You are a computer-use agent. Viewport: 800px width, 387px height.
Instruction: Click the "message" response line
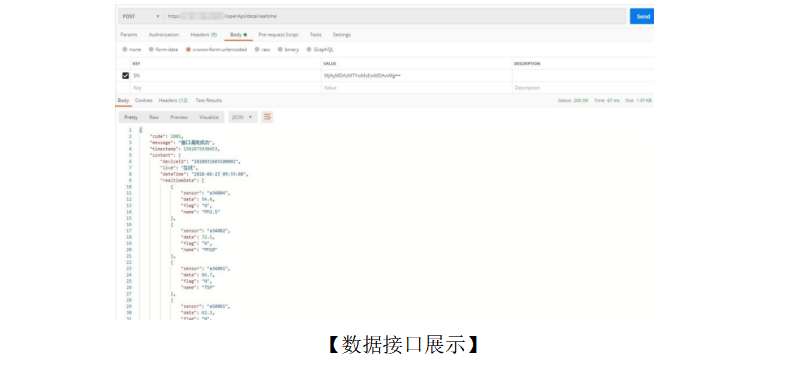click(x=182, y=142)
